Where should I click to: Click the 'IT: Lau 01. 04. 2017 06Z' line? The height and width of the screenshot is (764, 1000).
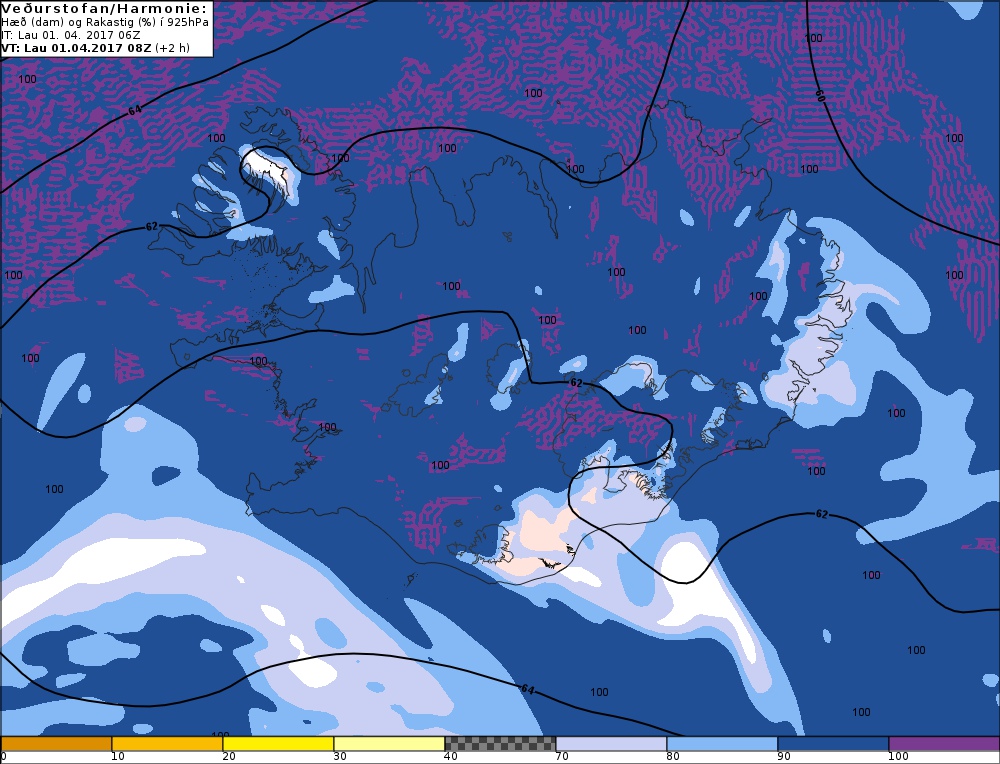pyautogui.click(x=71, y=35)
